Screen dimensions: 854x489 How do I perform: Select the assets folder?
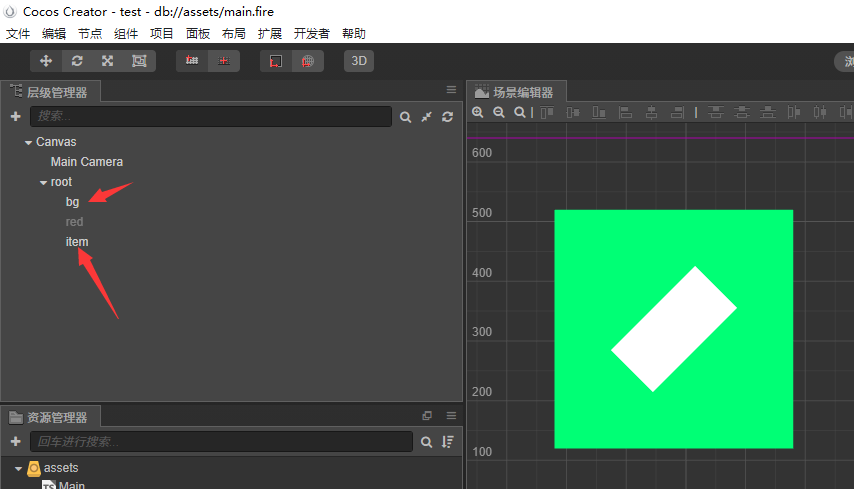pyautogui.click(x=61, y=468)
